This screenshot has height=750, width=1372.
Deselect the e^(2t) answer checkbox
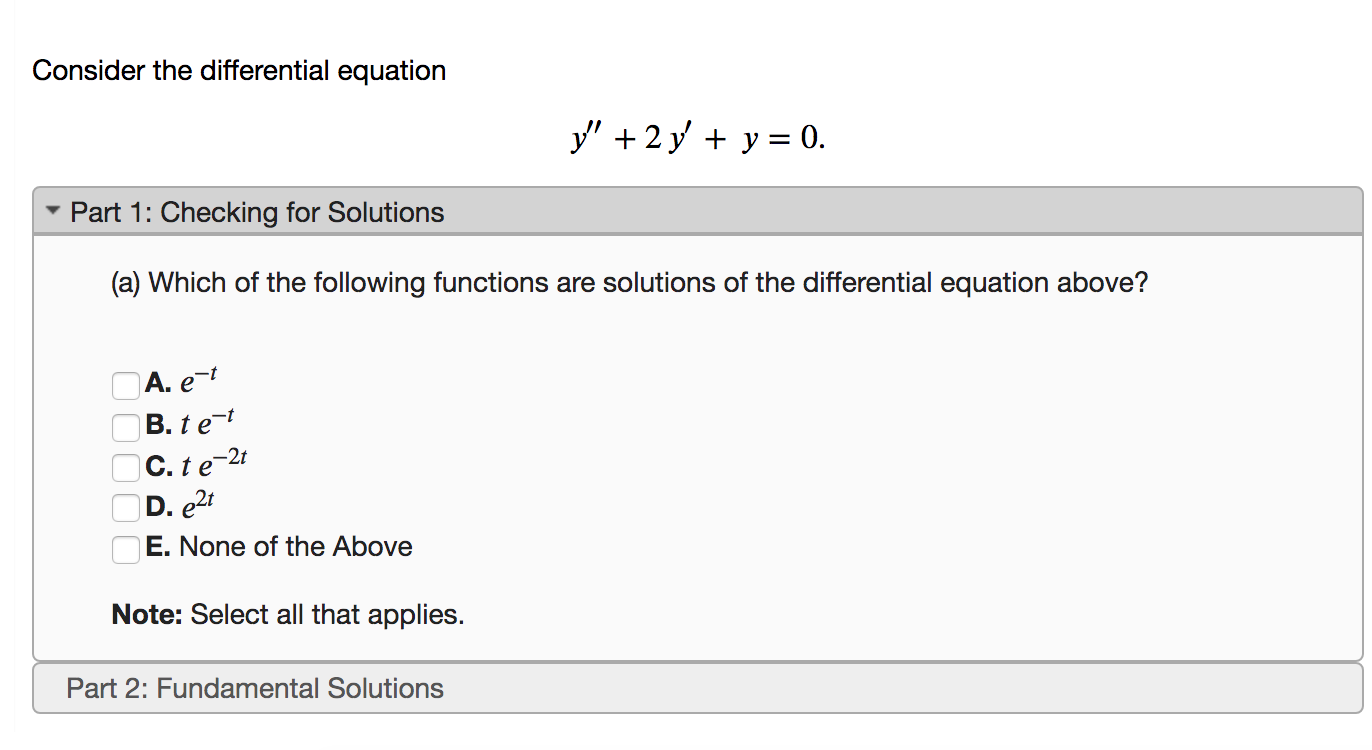(125, 507)
